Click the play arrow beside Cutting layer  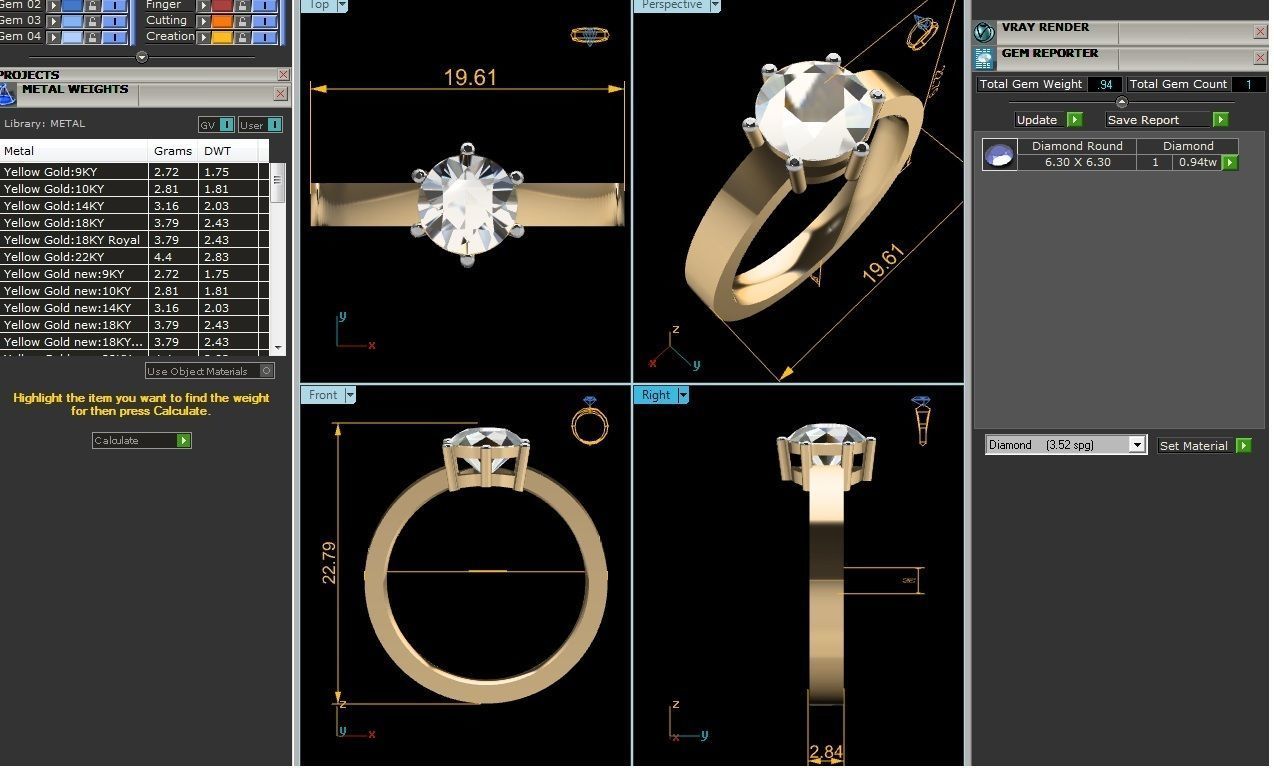[203, 21]
